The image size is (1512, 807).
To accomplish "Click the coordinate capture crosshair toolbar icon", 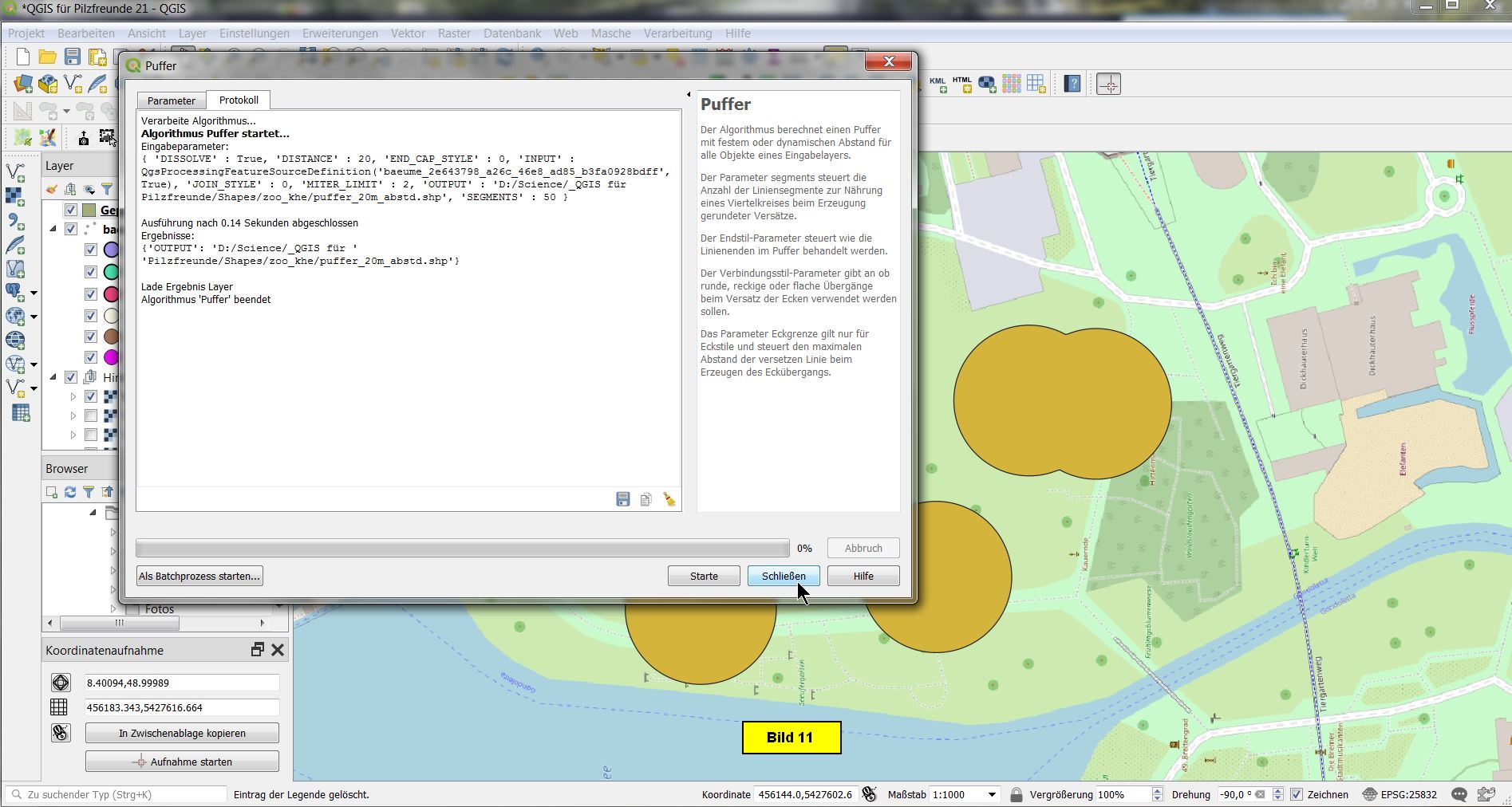I will [1109, 84].
